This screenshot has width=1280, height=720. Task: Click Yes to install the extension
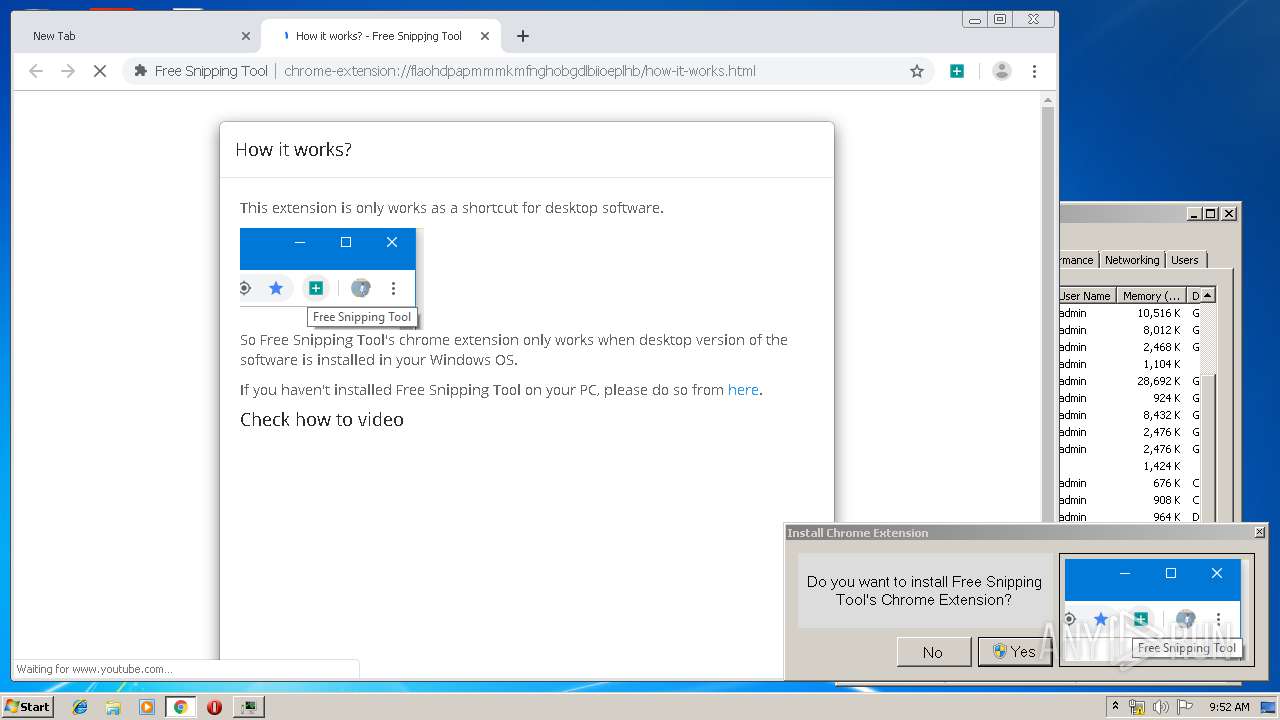click(x=1014, y=652)
